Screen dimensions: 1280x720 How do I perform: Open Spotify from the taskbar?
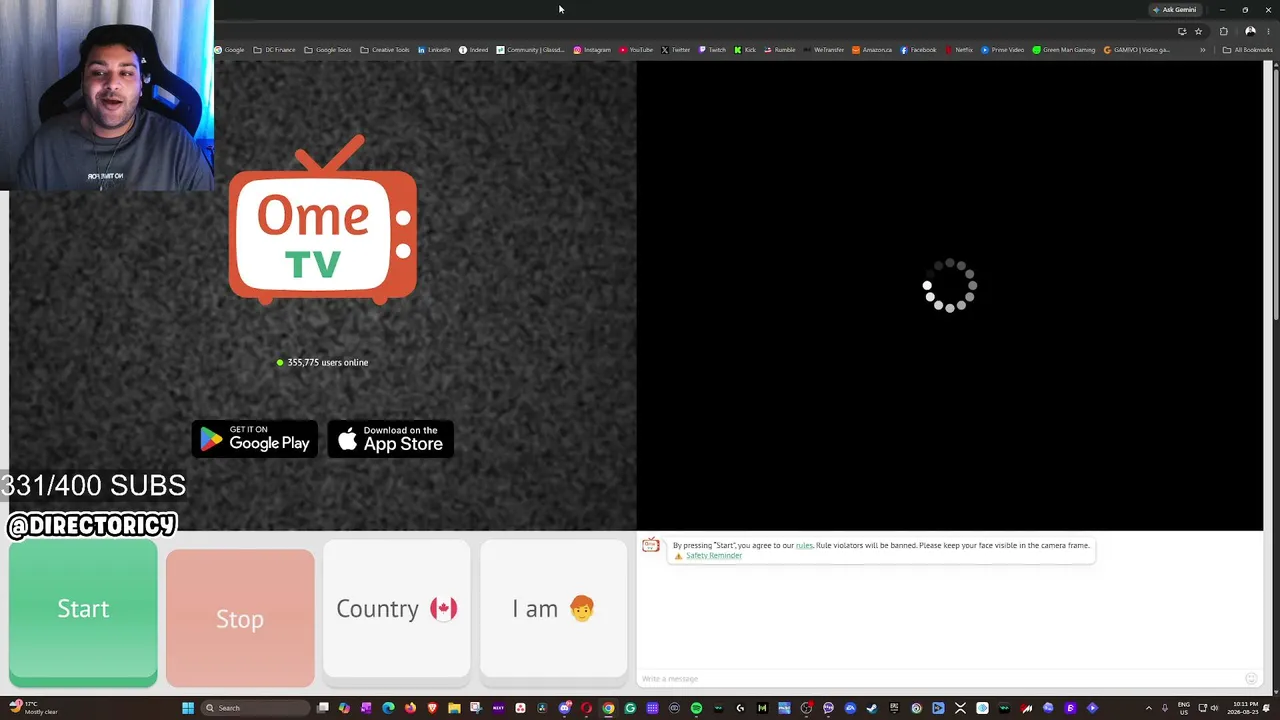point(697,708)
